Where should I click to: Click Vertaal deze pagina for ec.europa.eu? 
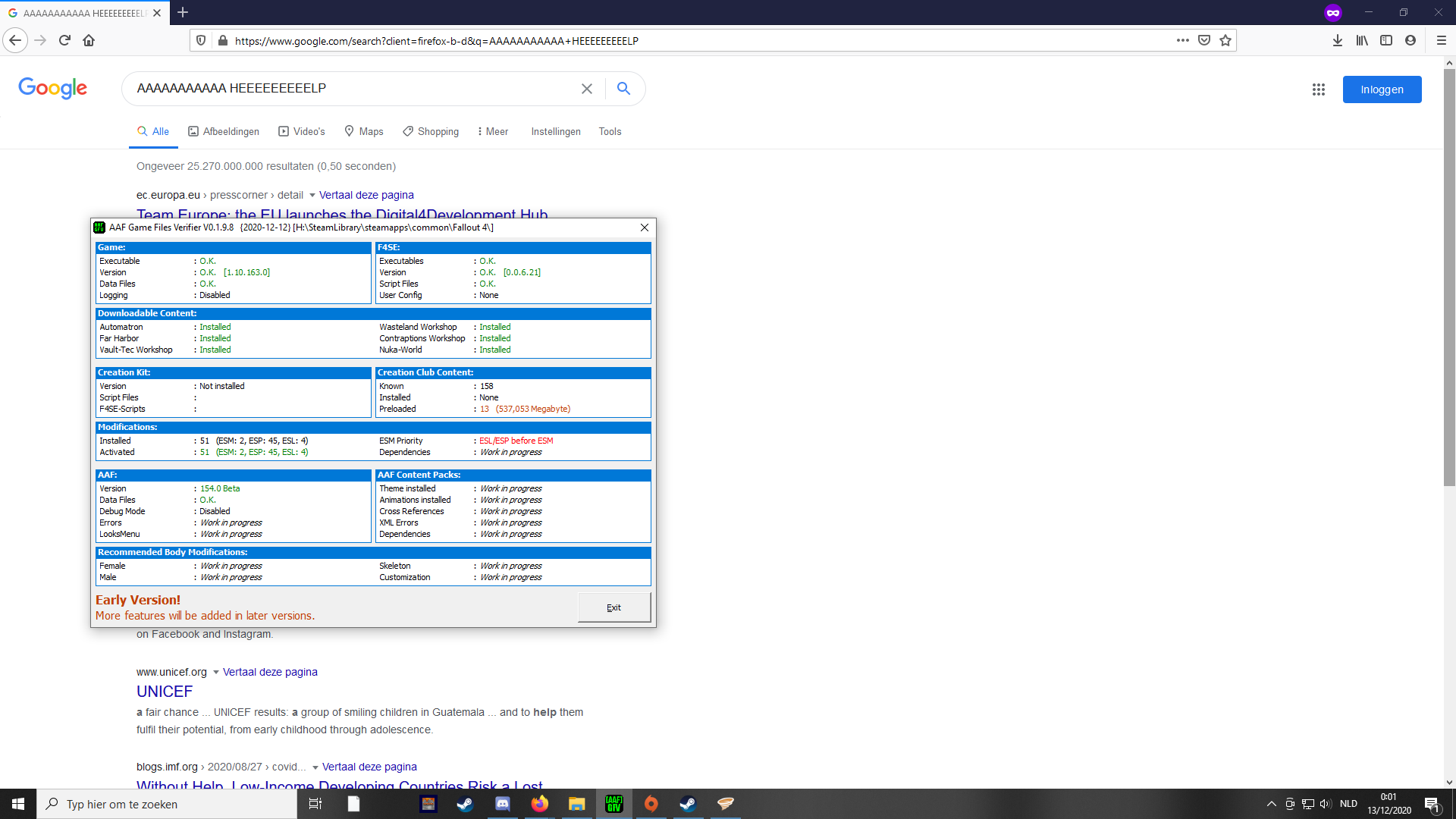pos(366,195)
